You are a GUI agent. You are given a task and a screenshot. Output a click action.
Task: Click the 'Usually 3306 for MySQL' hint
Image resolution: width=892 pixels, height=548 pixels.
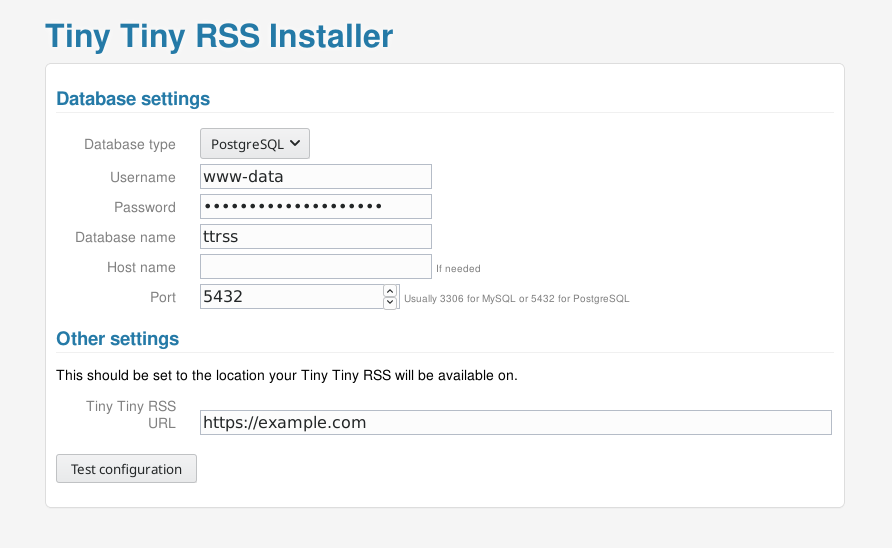[517, 299]
